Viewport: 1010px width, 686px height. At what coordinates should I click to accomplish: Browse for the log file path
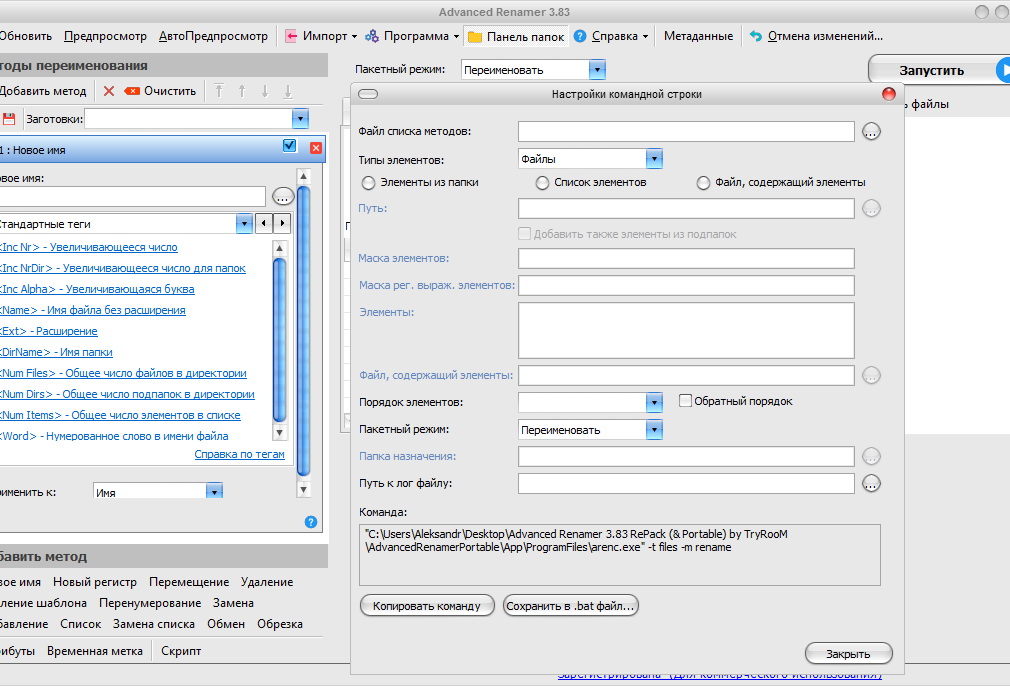point(871,483)
